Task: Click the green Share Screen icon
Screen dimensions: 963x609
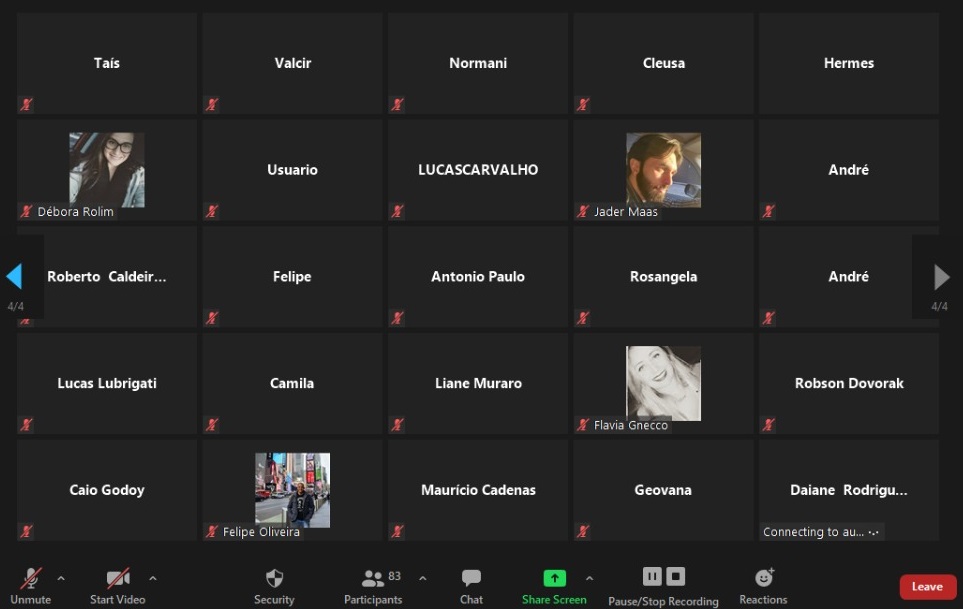Action: point(555,578)
